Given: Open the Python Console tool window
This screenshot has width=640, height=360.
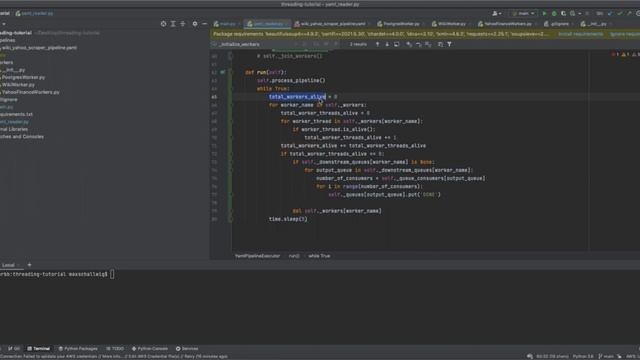Looking at the screenshot, I should pos(150,349).
